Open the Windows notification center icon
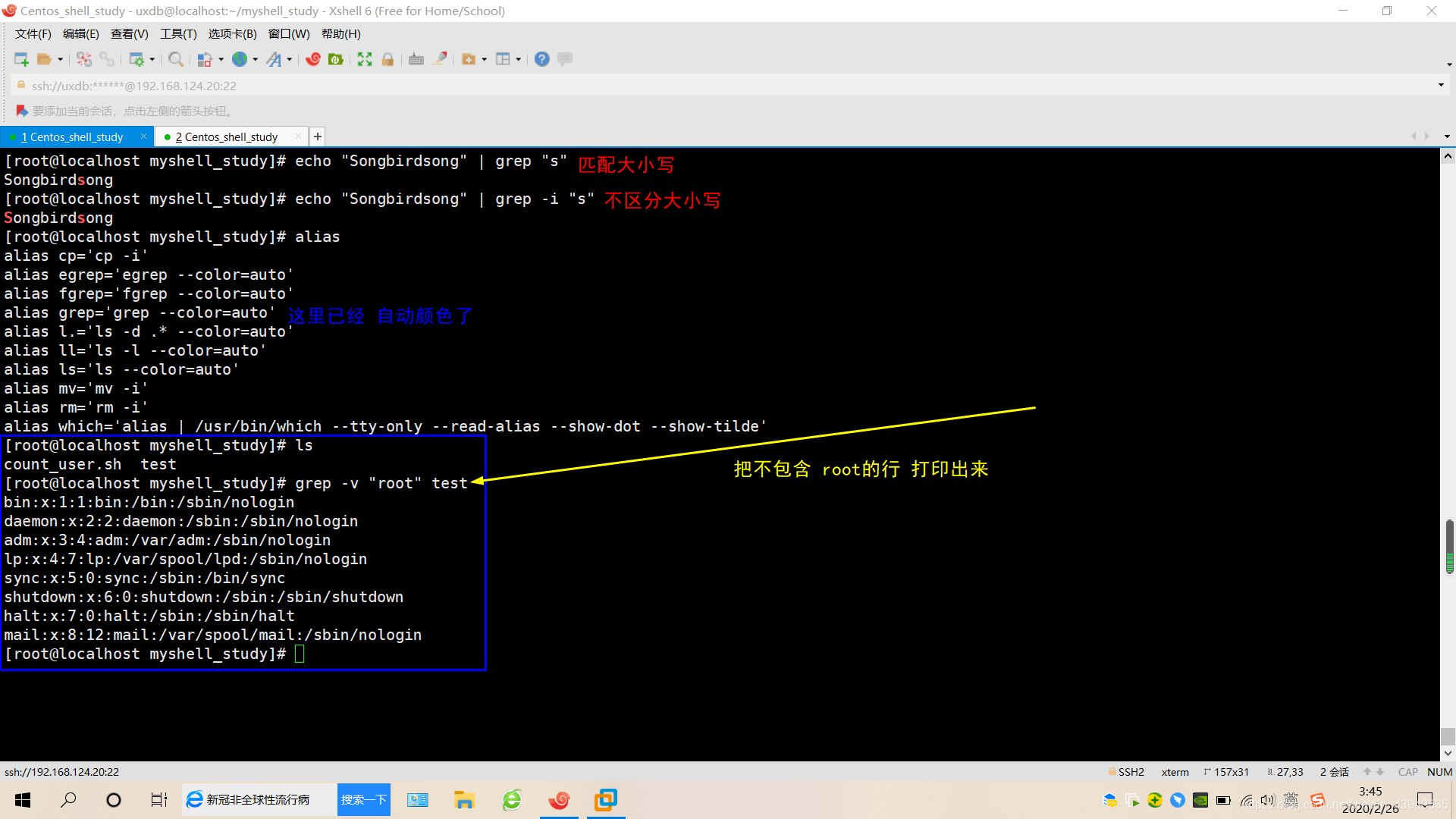This screenshot has height=819, width=1456. (x=1426, y=800)
